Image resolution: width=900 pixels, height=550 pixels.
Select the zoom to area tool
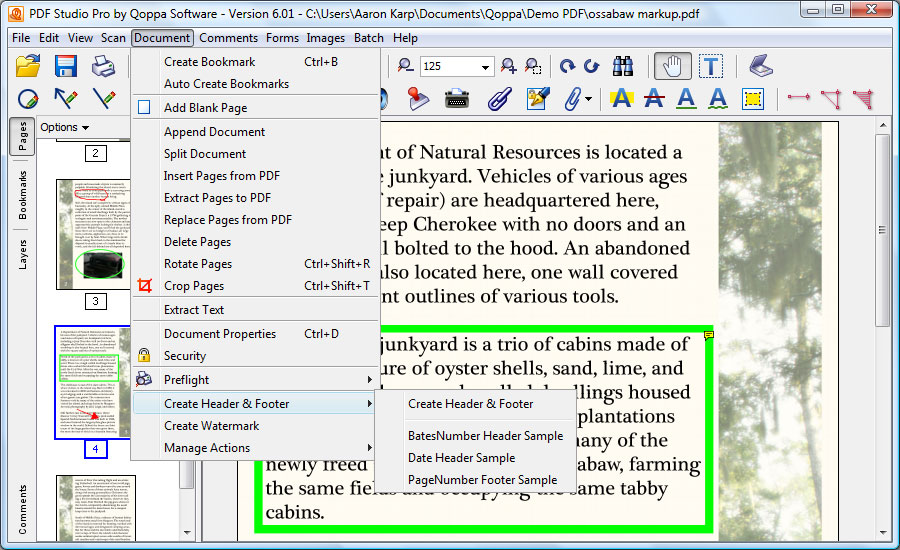coord(533,66)
